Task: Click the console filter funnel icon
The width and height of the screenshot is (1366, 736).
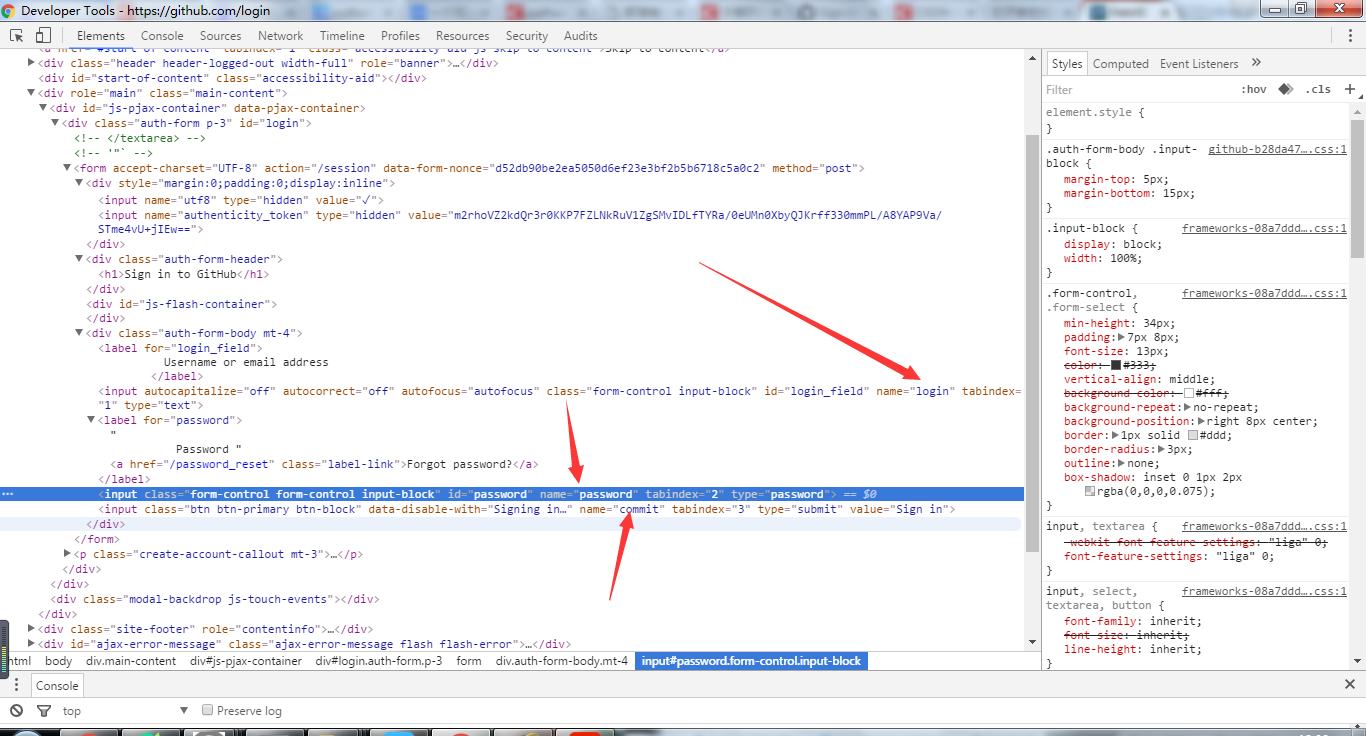Action: coord(43,711)
